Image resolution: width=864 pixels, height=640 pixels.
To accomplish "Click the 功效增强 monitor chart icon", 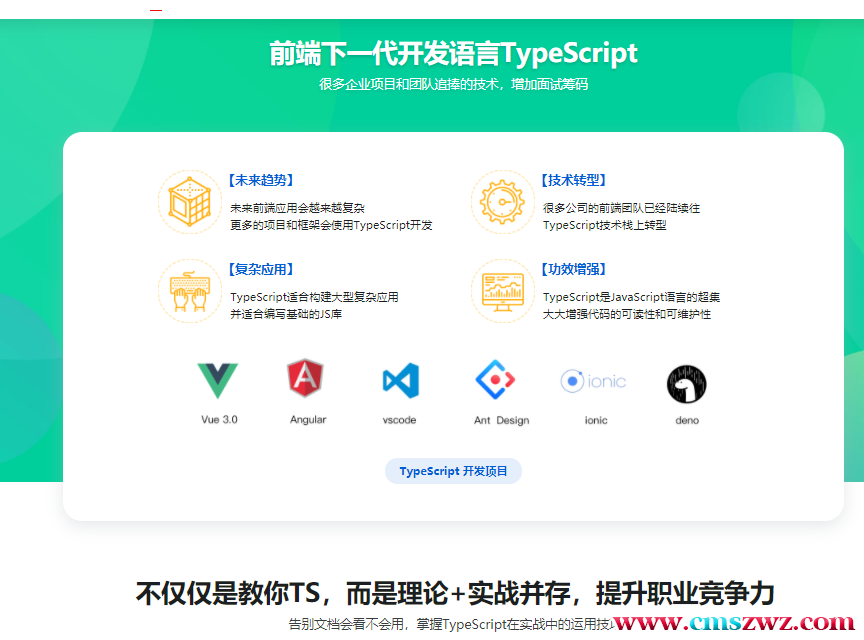I will (x=502, y=291).
